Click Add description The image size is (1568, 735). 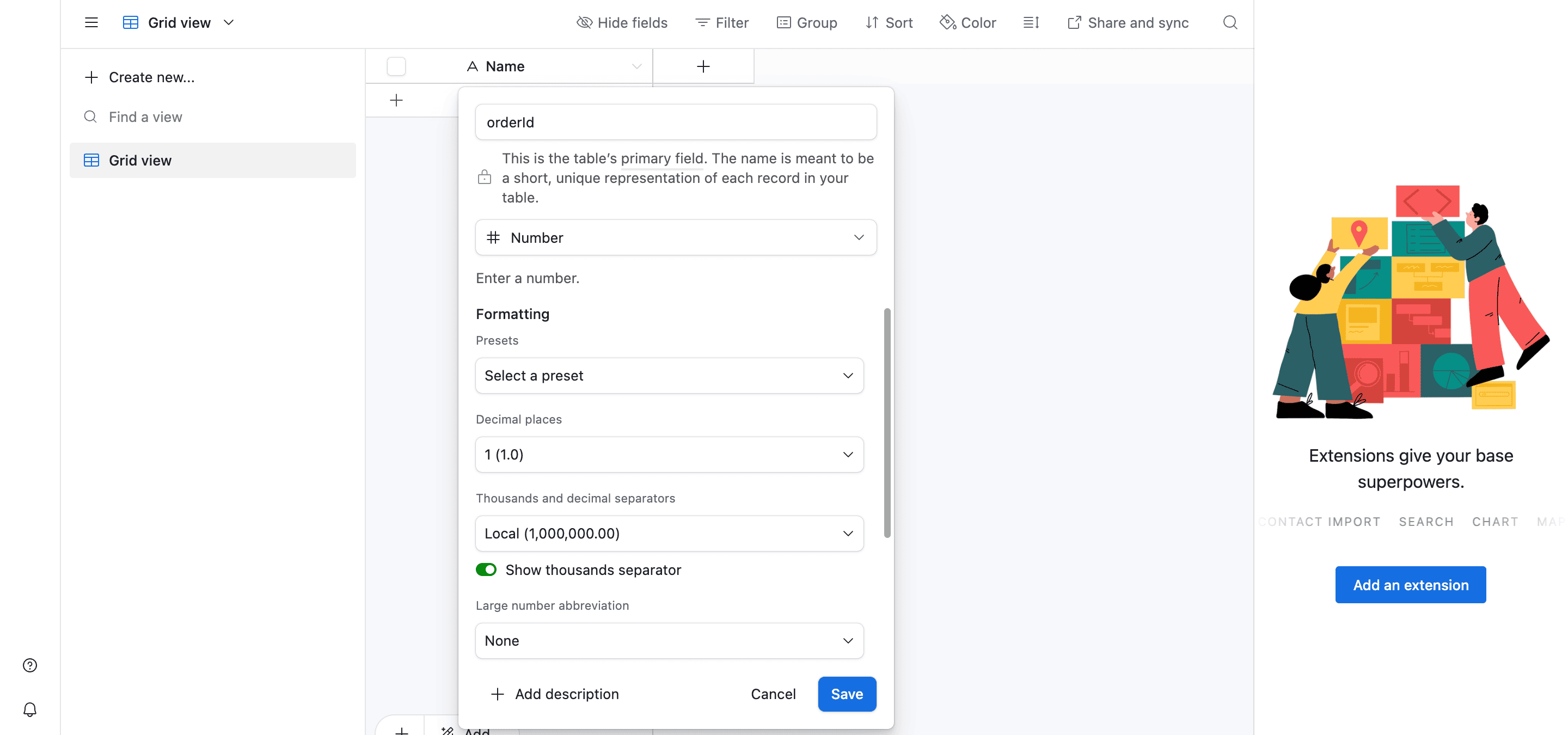[555, 694]
